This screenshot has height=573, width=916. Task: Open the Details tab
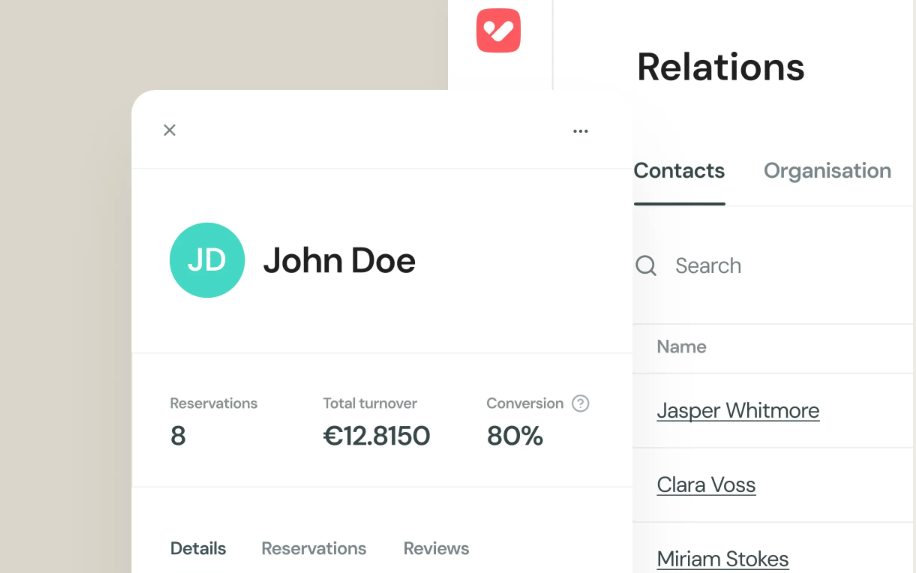[x=198, y=548]
